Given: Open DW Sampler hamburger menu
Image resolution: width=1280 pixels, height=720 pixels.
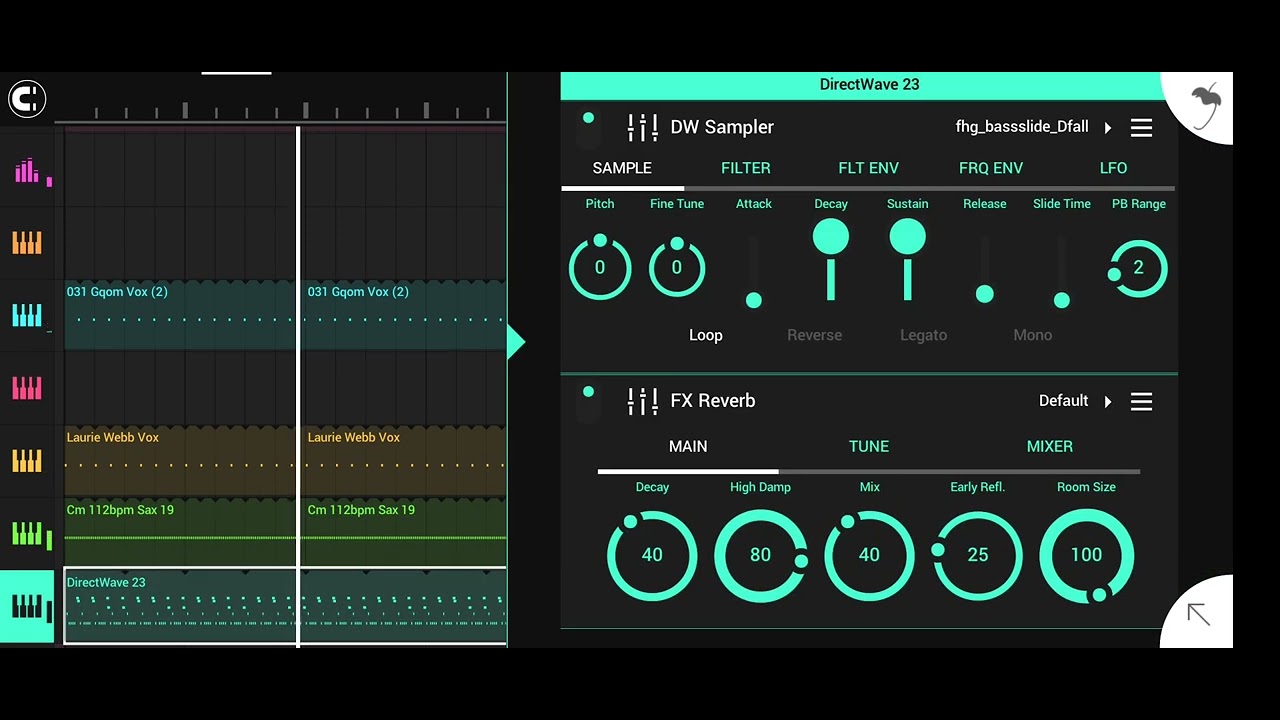Looking at the screenshot, I should click(1141, 127).
